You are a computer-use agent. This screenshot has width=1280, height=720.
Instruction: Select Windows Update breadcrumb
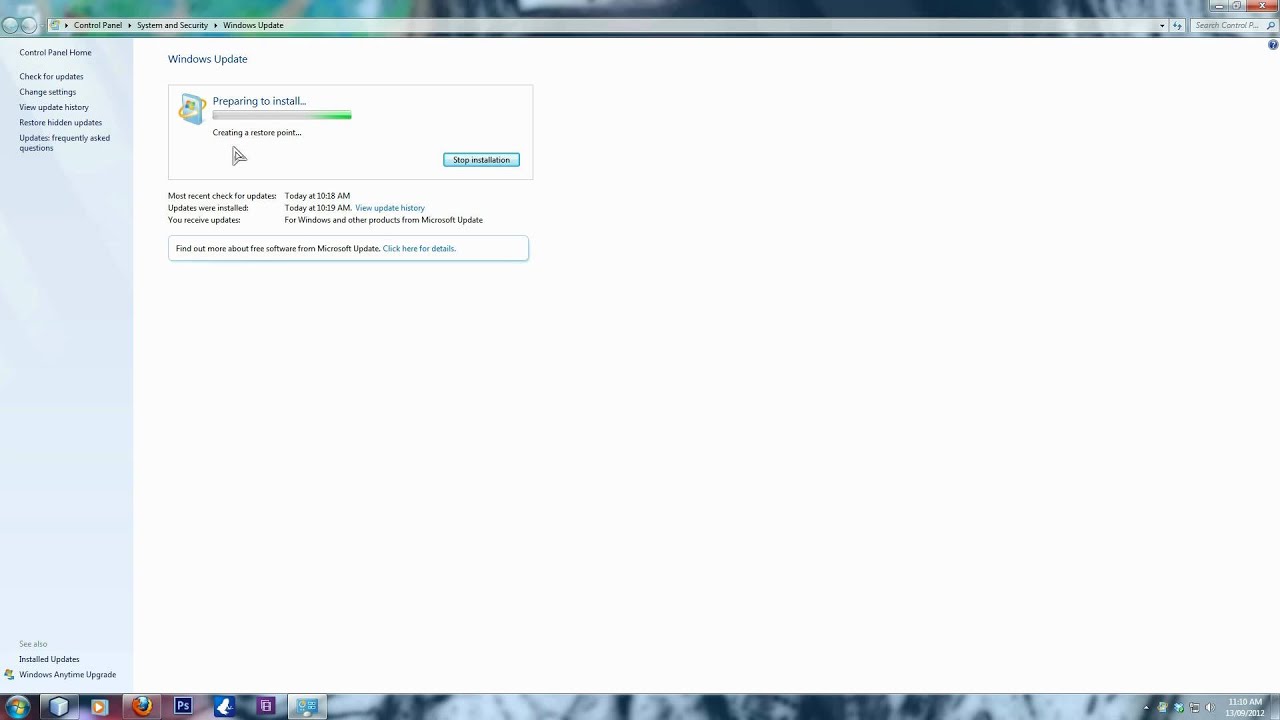253,25
